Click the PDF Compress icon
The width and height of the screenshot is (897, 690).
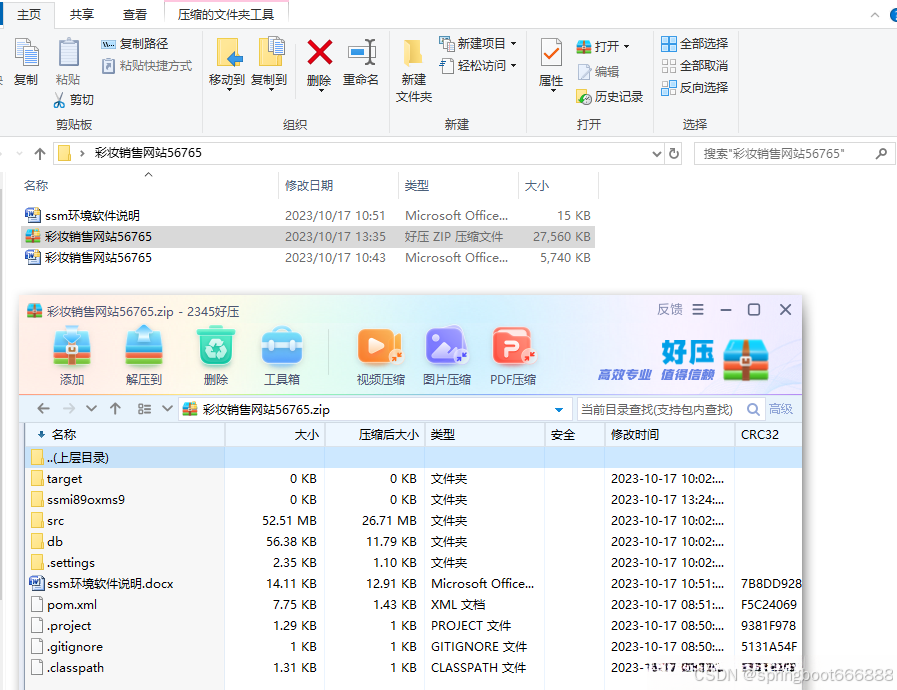514,346
